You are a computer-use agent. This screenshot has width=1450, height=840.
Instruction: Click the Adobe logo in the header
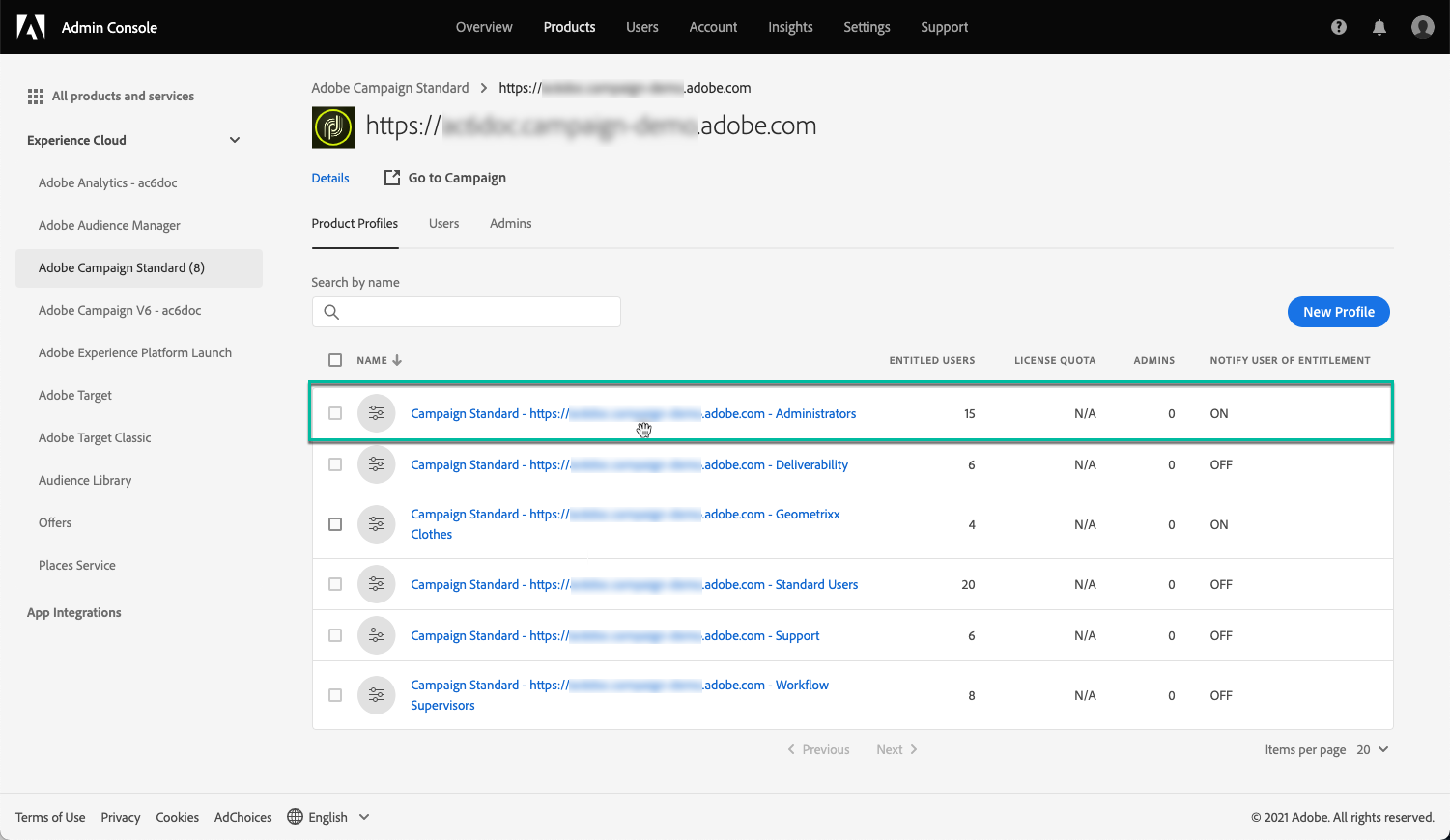pos(31,27)
